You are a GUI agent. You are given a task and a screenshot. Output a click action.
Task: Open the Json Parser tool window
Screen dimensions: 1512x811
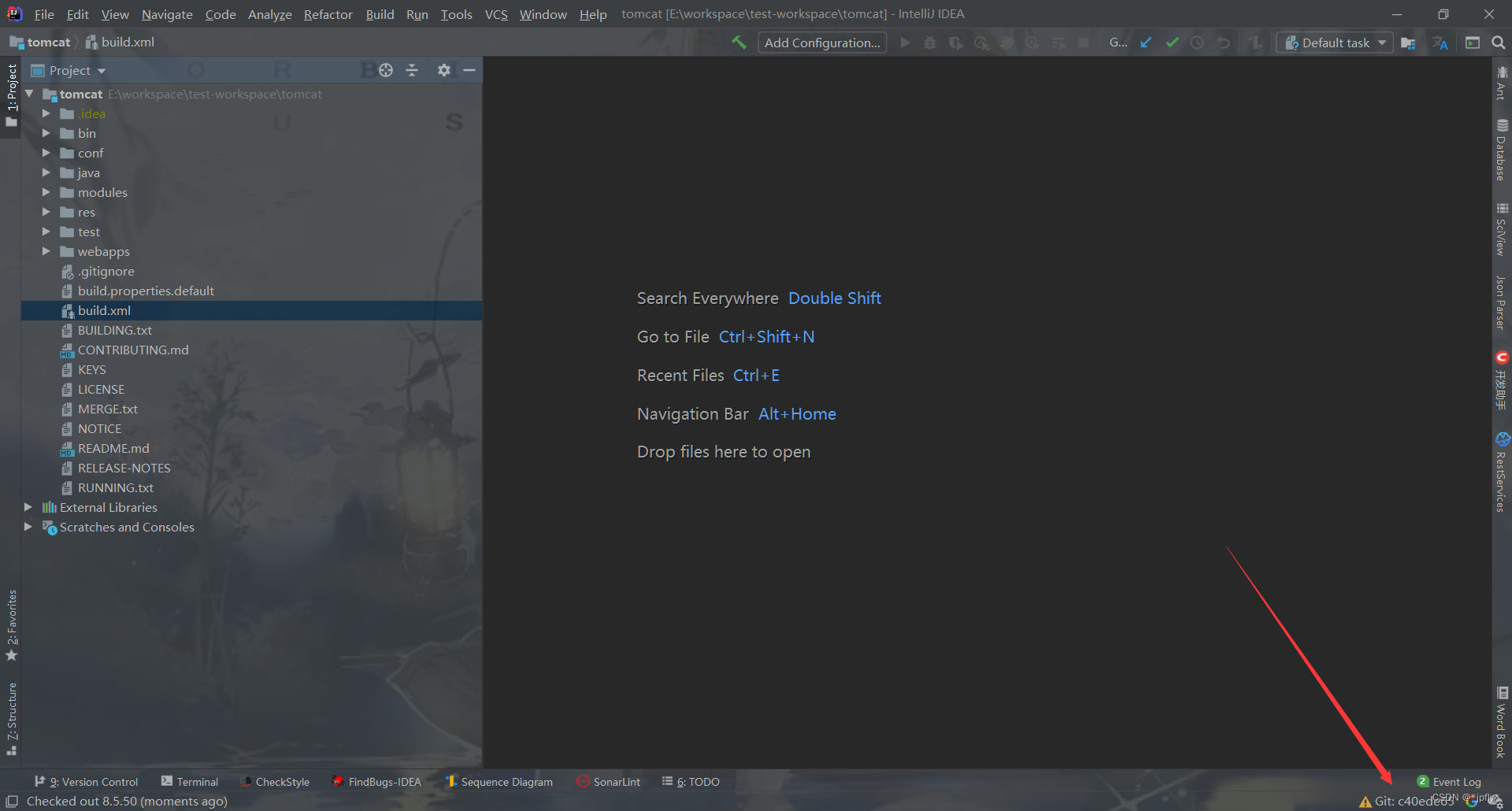point(1502,302)
